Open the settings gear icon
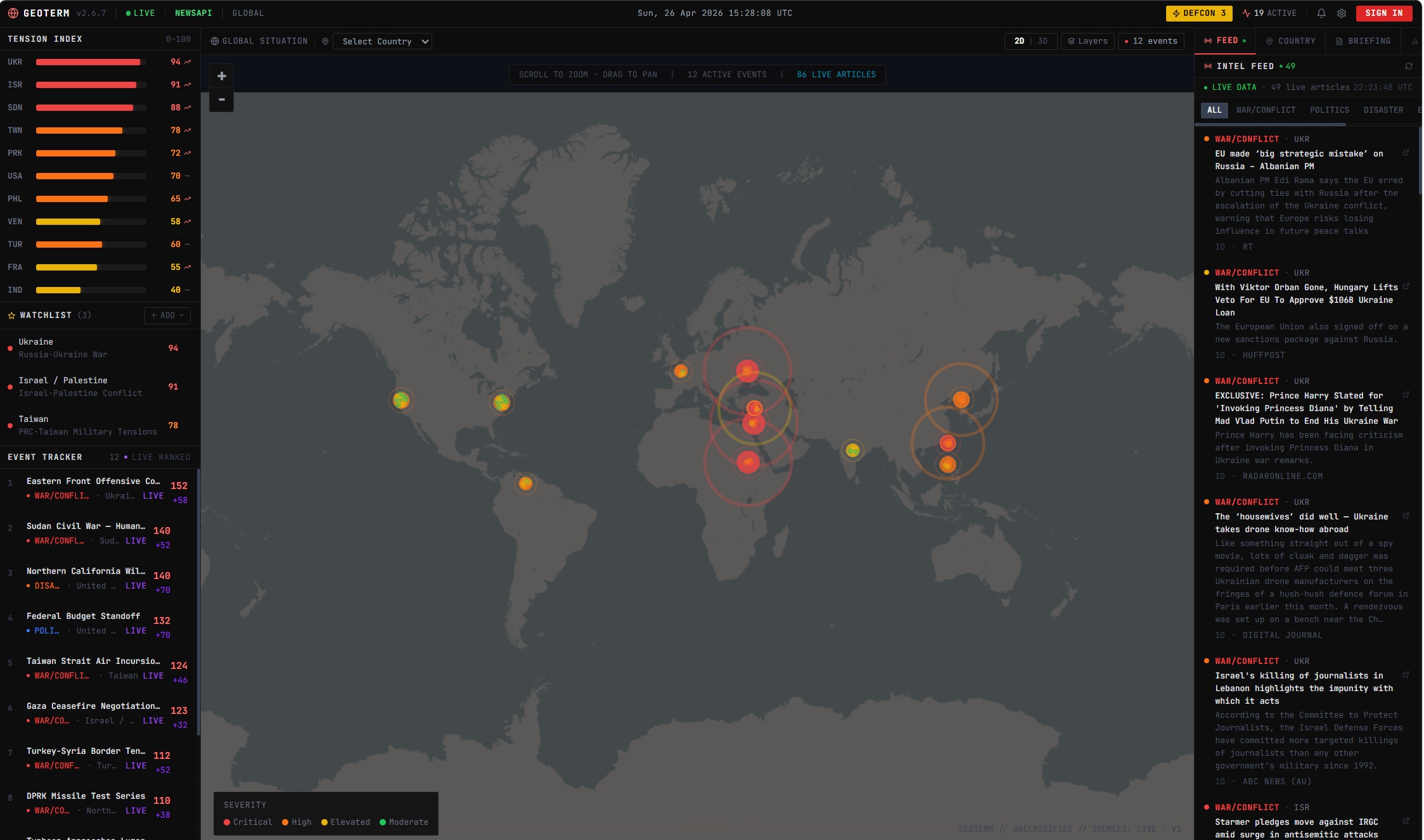This screenshot has width=1424, height=840. coord(1342,13)
